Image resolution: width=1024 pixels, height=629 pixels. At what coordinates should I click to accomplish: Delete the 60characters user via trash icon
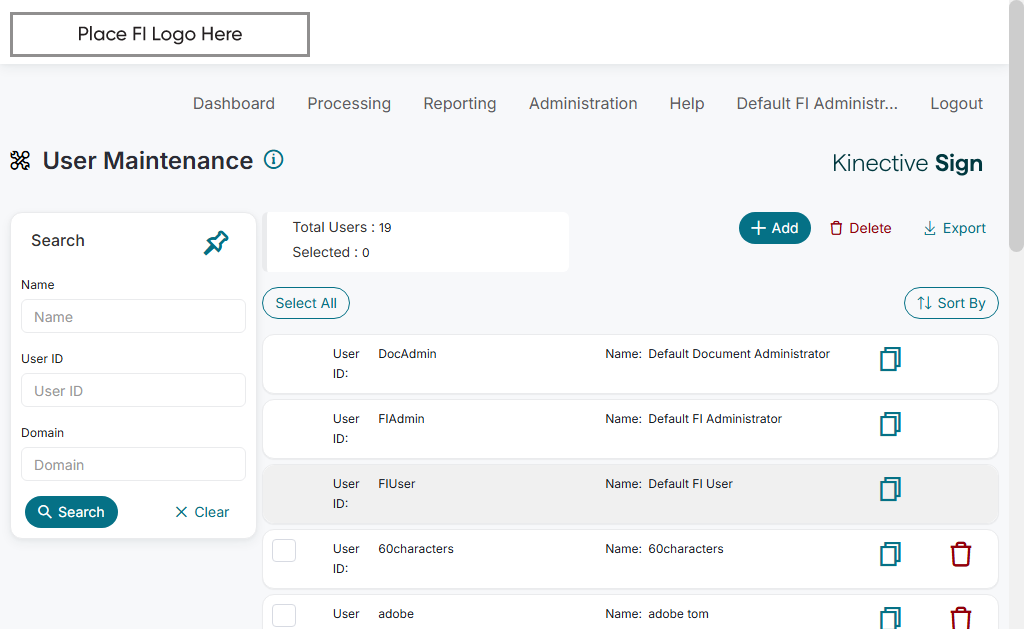coord(960,554)
